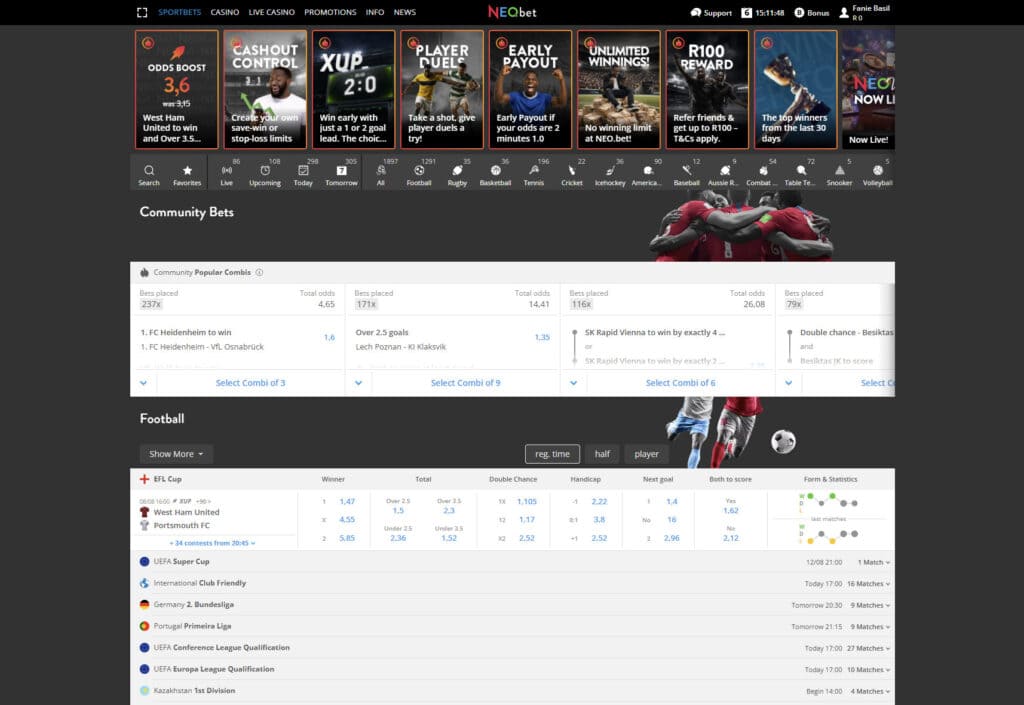Viewport: 1024px width, 705px height.
Task: Open the NEWS menu
Action: pos(405,12)
